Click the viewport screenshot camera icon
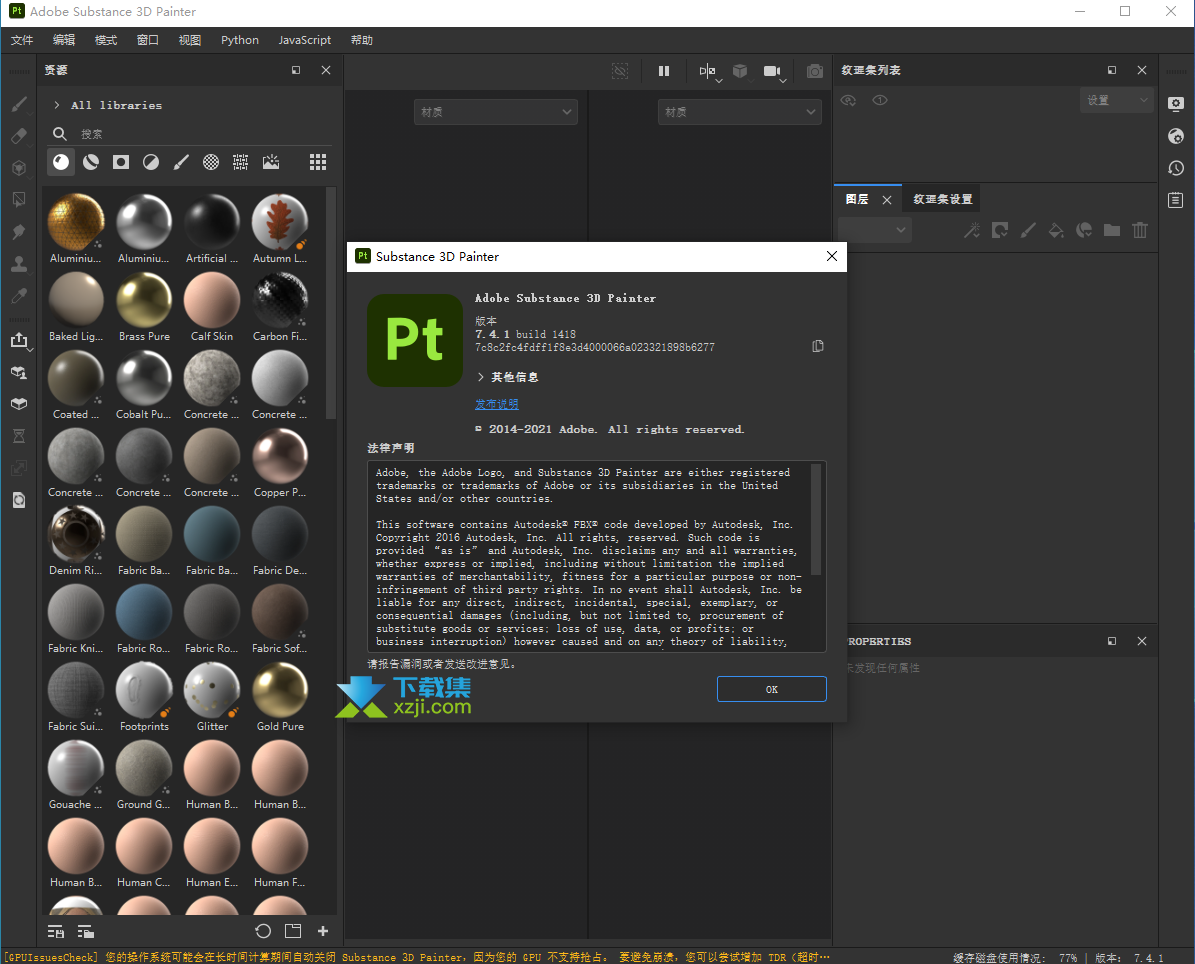1195x964 pixels. 815,71
